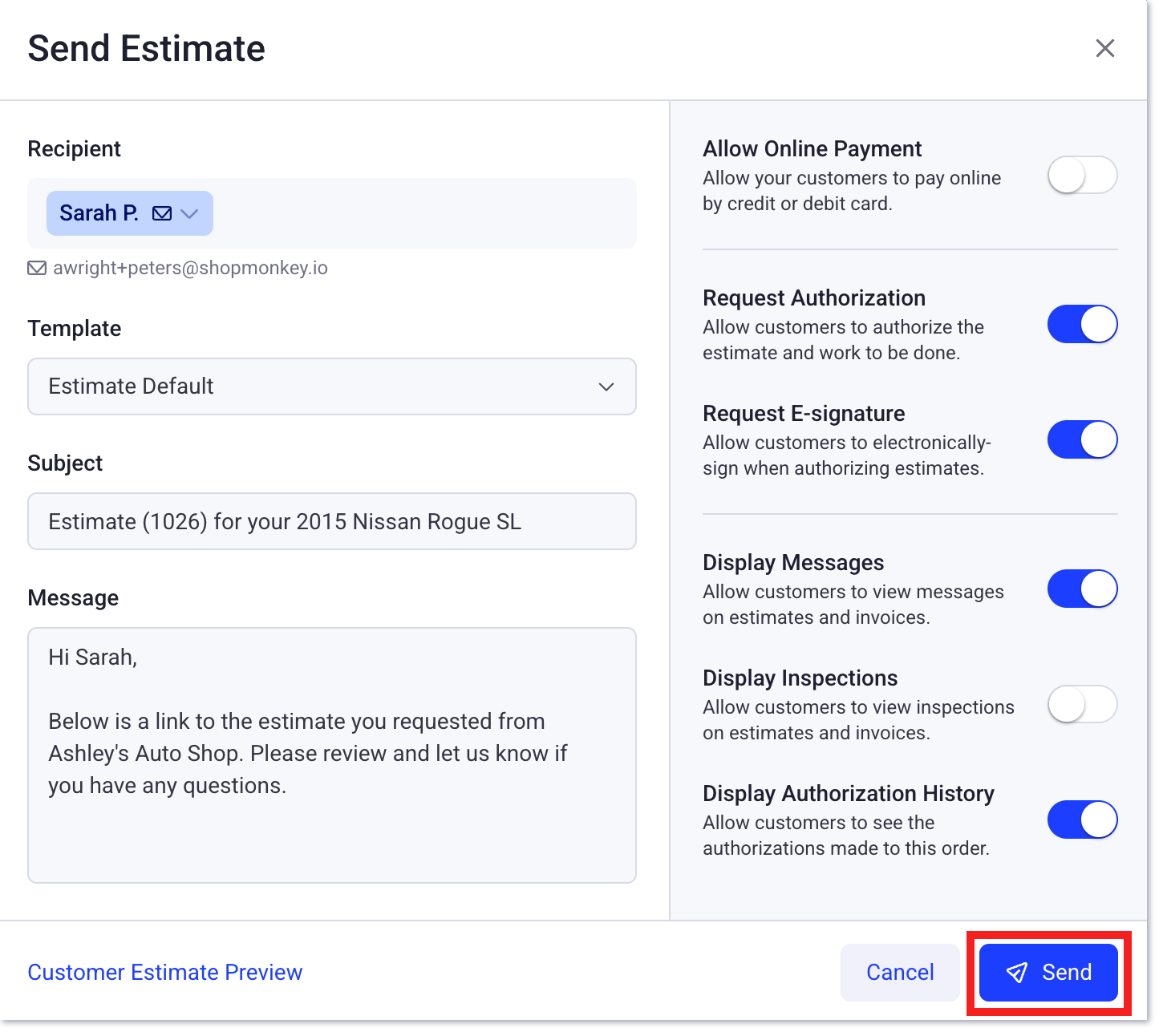Send the estimate with Send button
The width and height of the screenshot is (1163, 1036).
[x=1048, y=973]
